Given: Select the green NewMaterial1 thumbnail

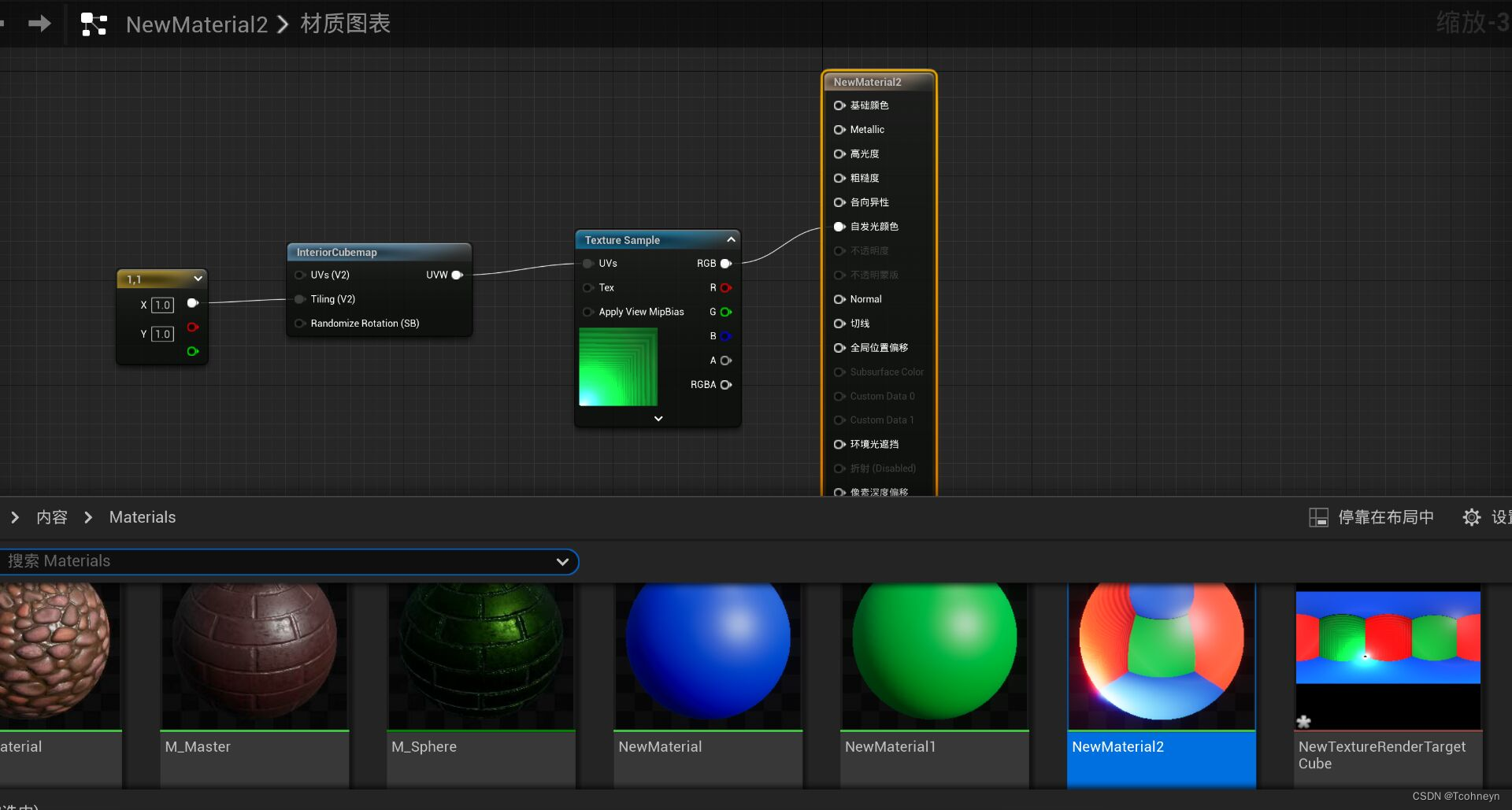Looking at the screenshot, I should (x=935, y=656).
